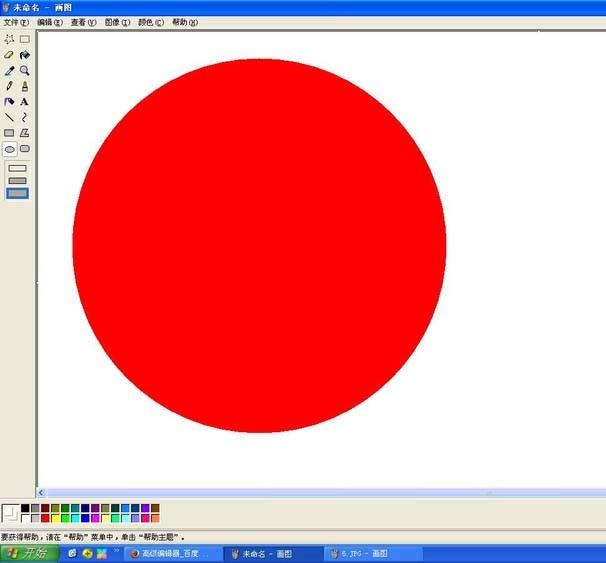Open the 文件 (File) menu

coord(16,22)
